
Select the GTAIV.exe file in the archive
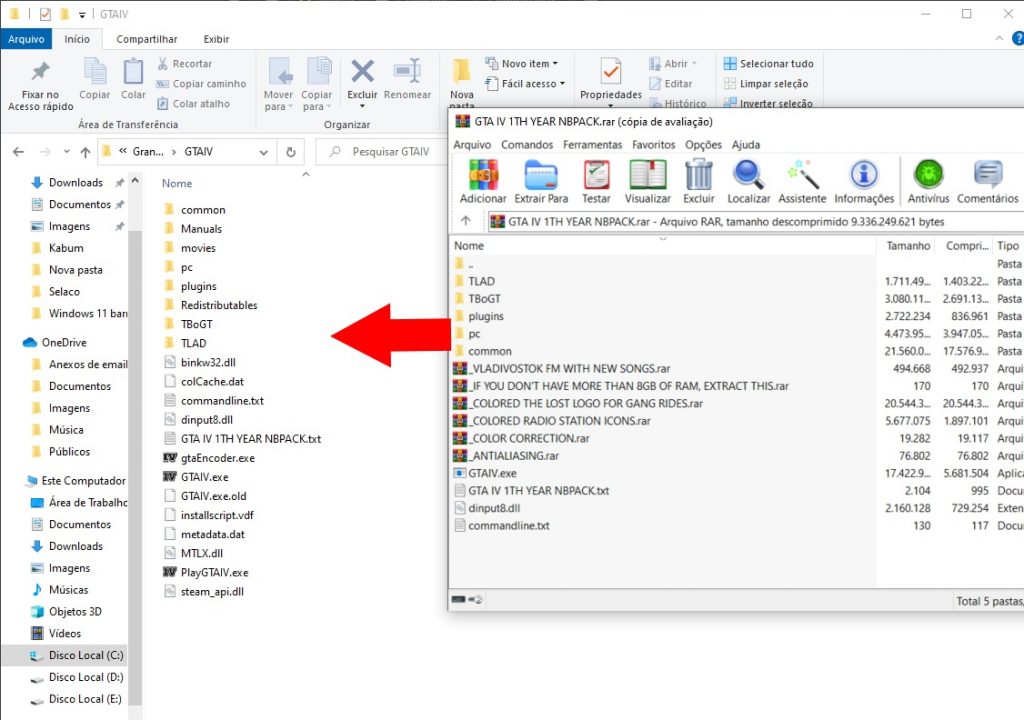(492, 473)
